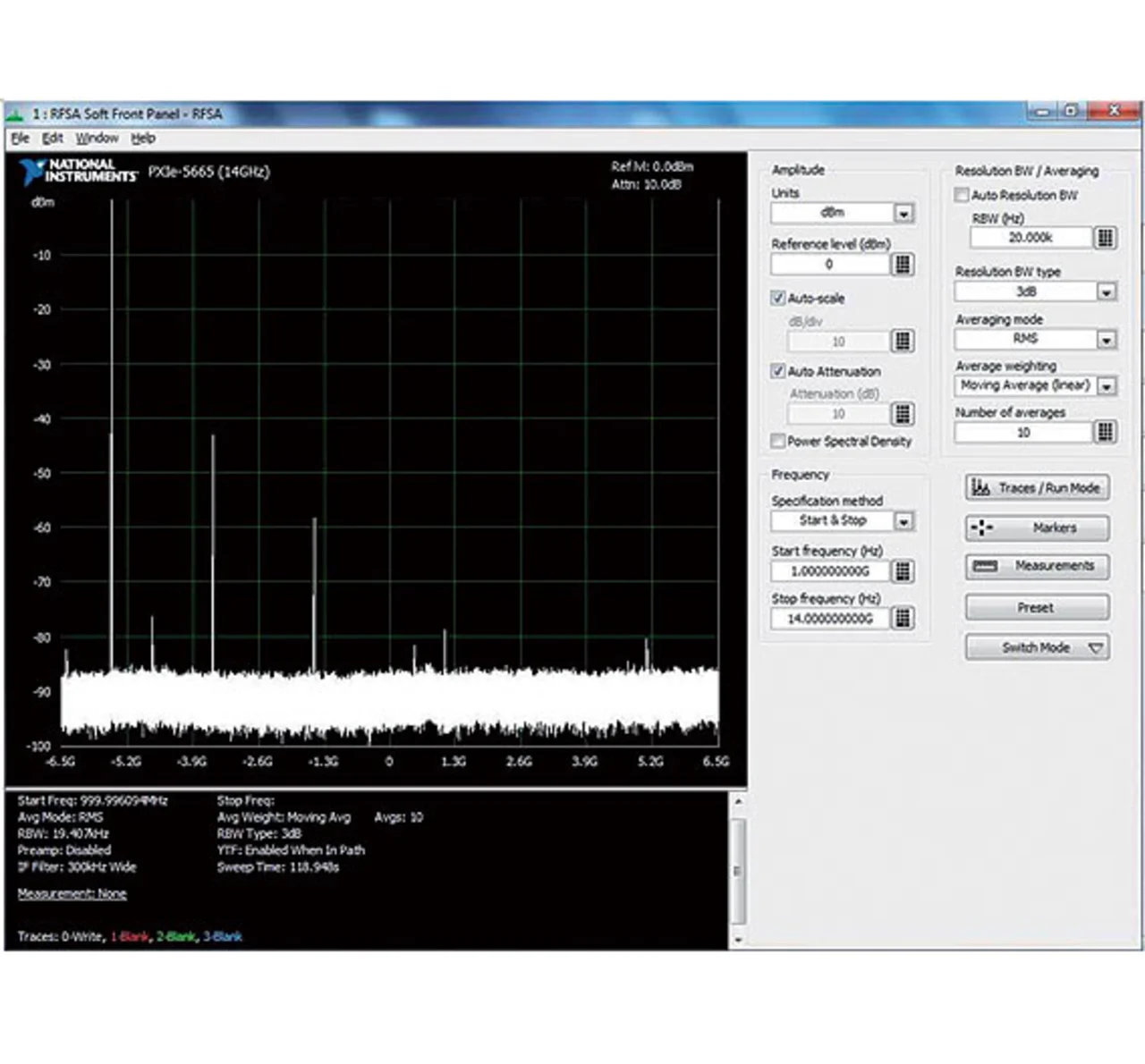
Task: Click the Number of averages field
Action: 1024,433
